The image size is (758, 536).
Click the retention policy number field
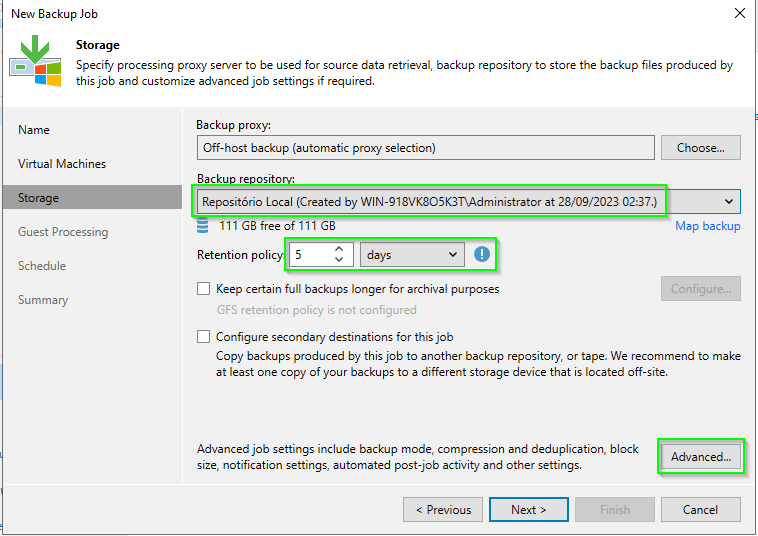click(312, 255)
